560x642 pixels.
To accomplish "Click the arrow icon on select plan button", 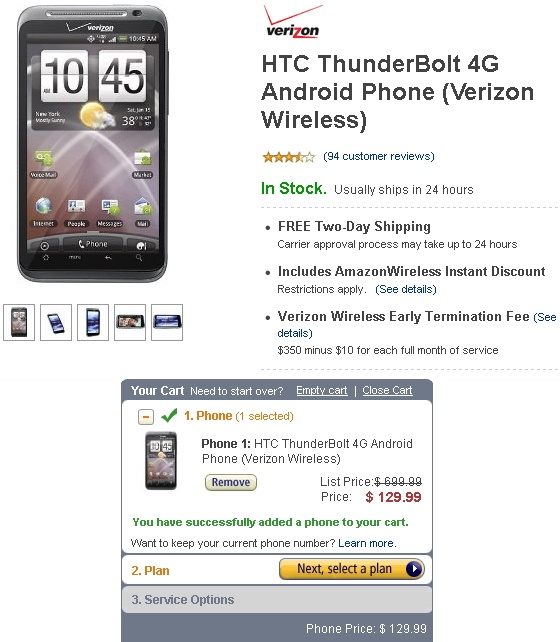I will click(x=414, y=569).
